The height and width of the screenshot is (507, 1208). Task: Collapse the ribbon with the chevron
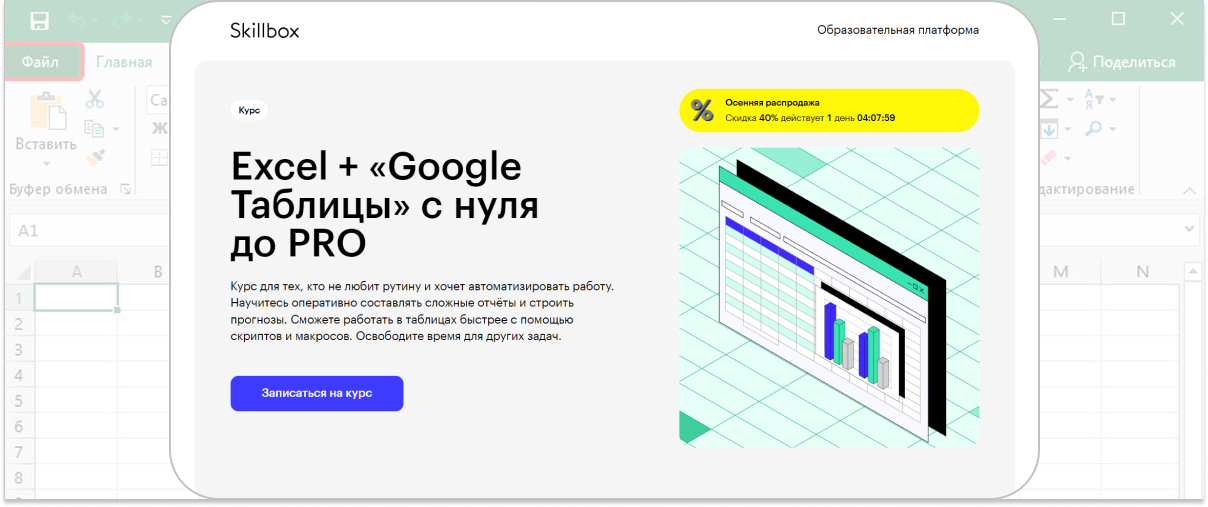[1189, 190]
